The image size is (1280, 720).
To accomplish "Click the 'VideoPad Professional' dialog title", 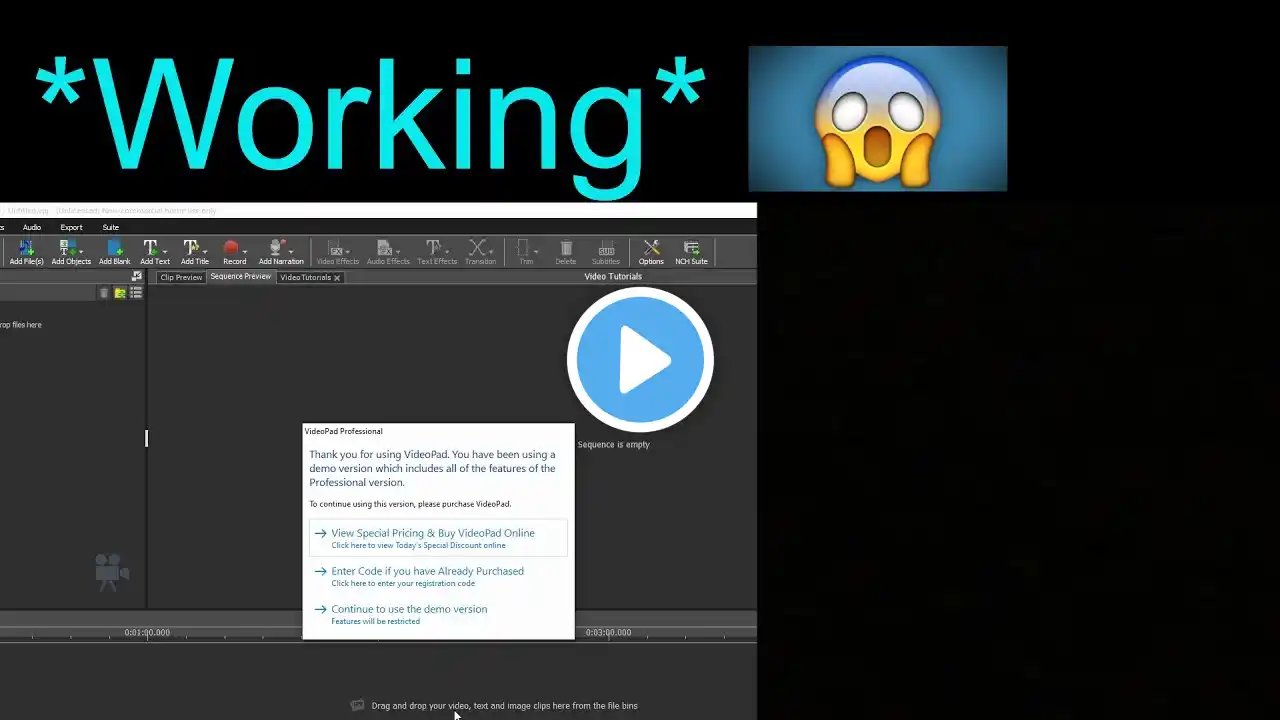I will (x=343, y=431).
